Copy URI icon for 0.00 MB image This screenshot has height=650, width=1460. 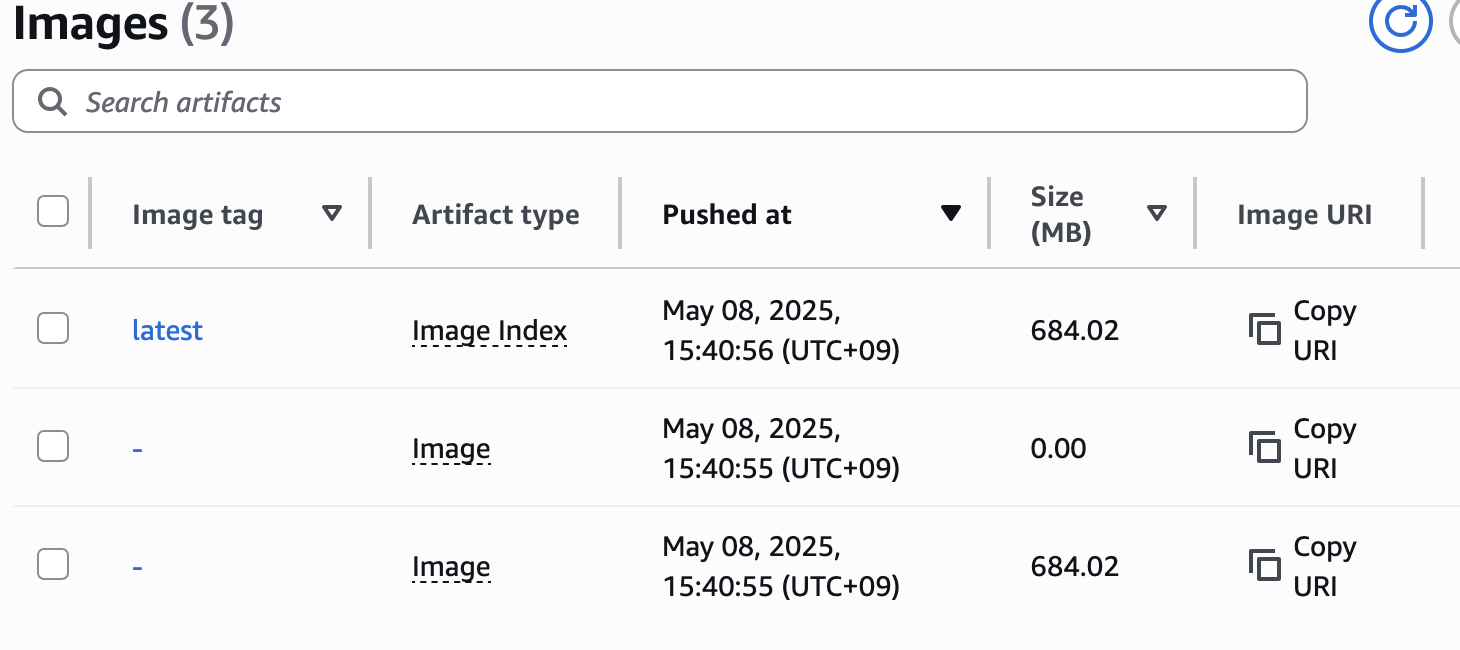(x=1265, y=447)
